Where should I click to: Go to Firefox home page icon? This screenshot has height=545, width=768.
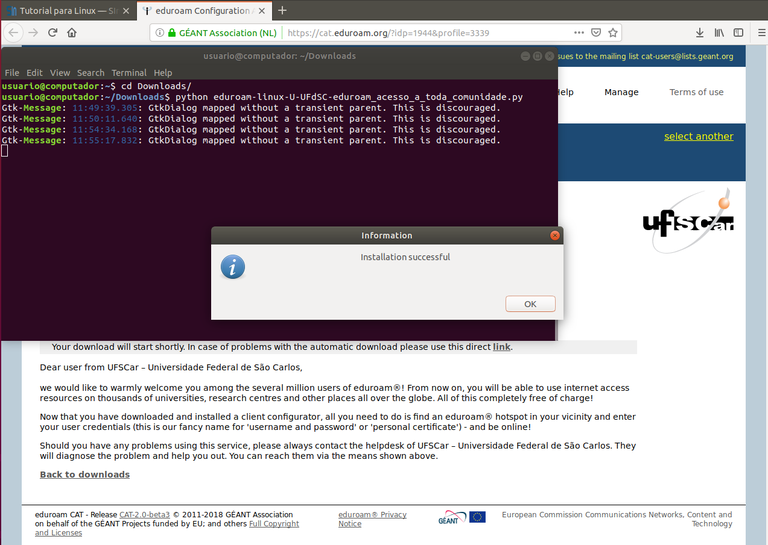[72, 33]
